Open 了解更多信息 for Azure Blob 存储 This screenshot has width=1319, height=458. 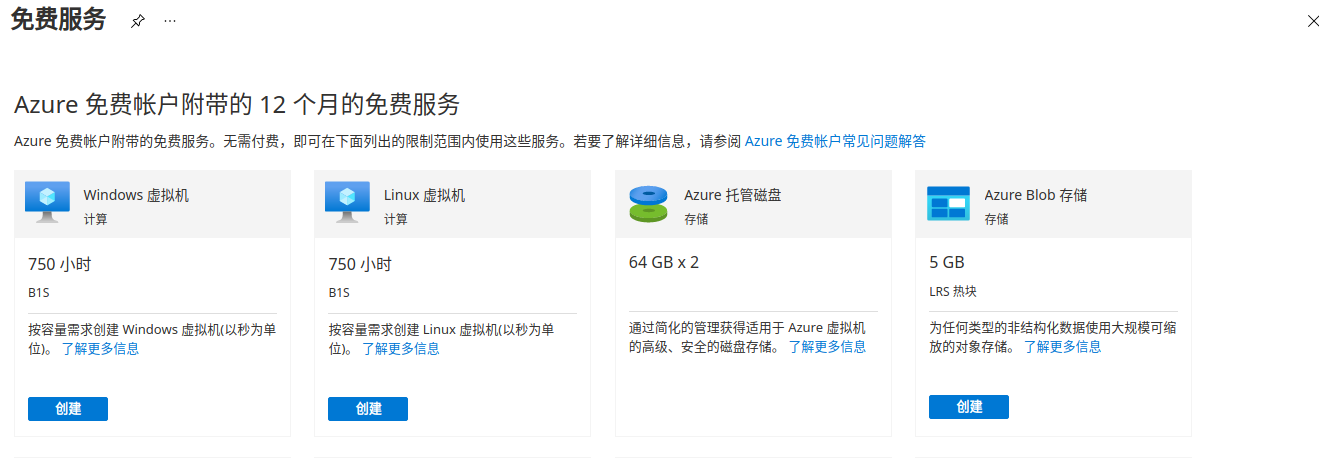(x=1062, y=347)
